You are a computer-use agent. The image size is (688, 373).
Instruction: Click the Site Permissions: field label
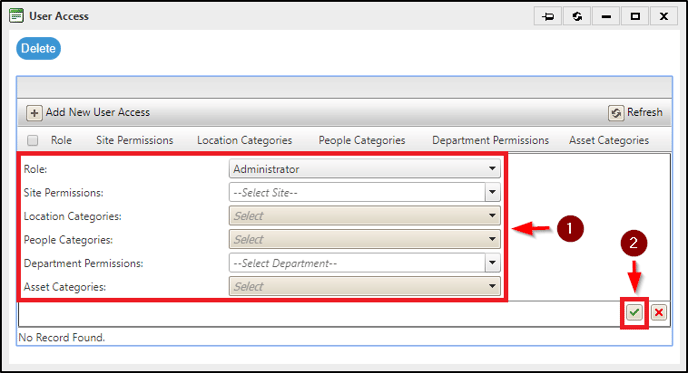[x=64, y=193]
